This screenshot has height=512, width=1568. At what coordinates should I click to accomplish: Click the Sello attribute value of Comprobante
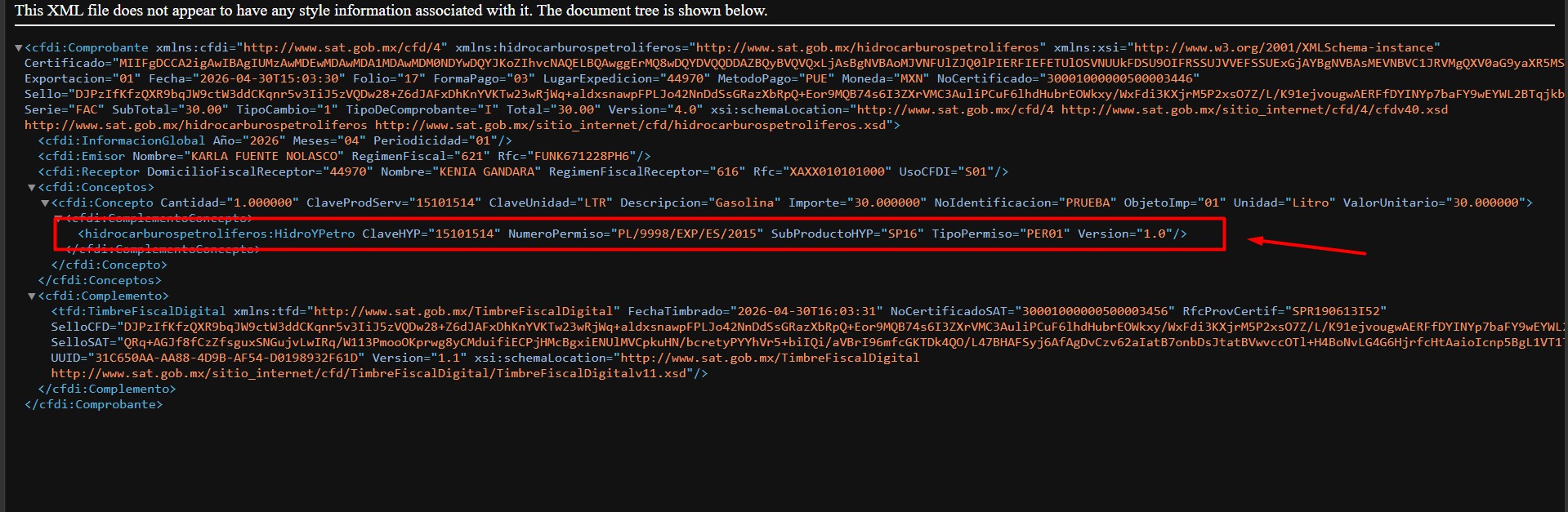click(818, 94)
